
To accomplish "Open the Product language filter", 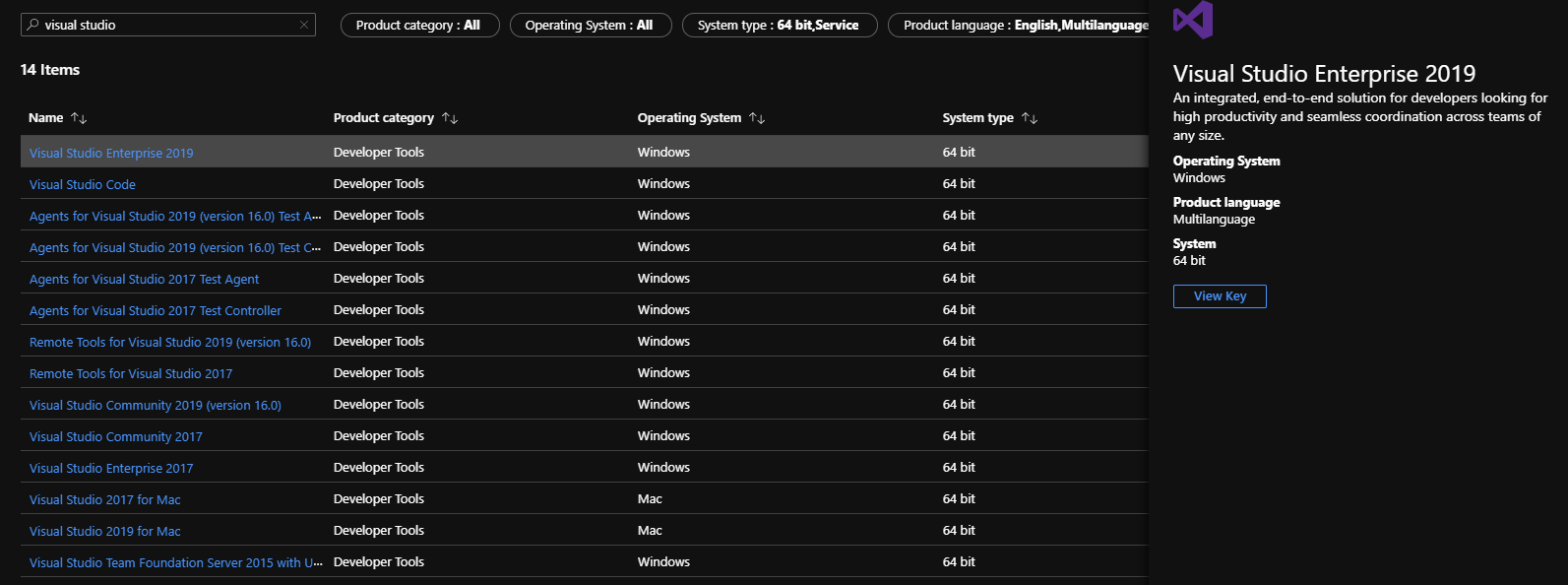I will (x=1019, y=26).
